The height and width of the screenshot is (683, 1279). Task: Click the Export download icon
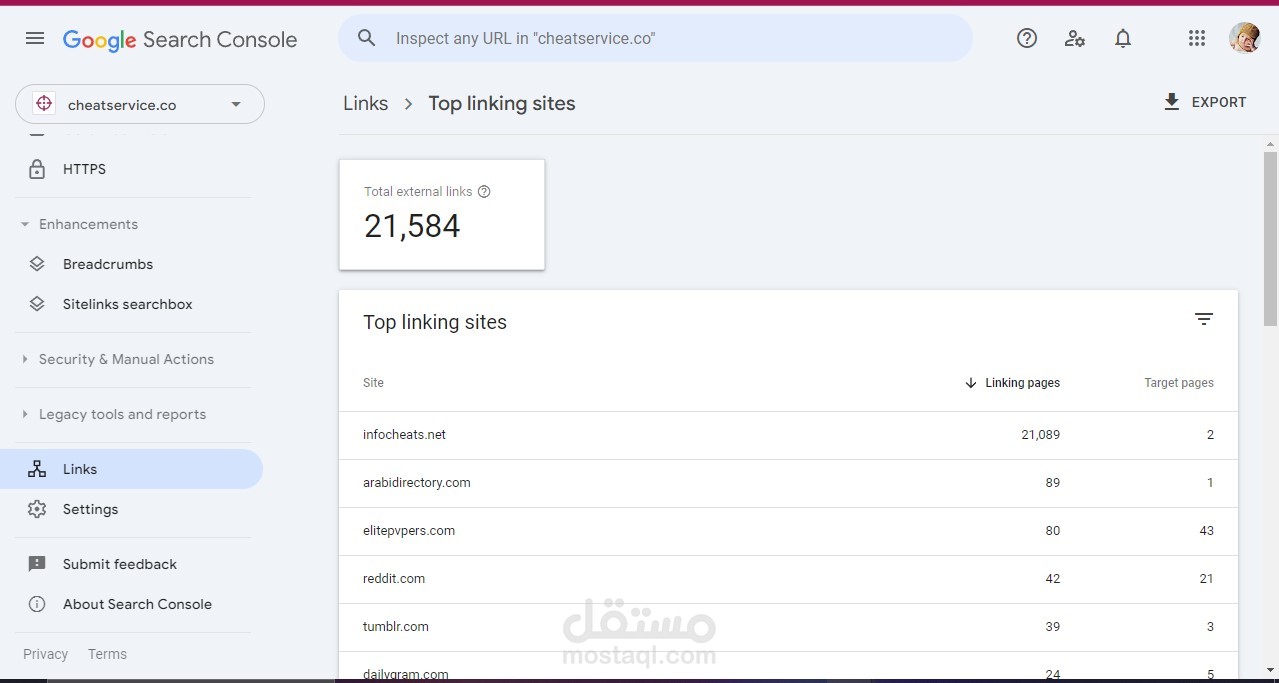1171,102
